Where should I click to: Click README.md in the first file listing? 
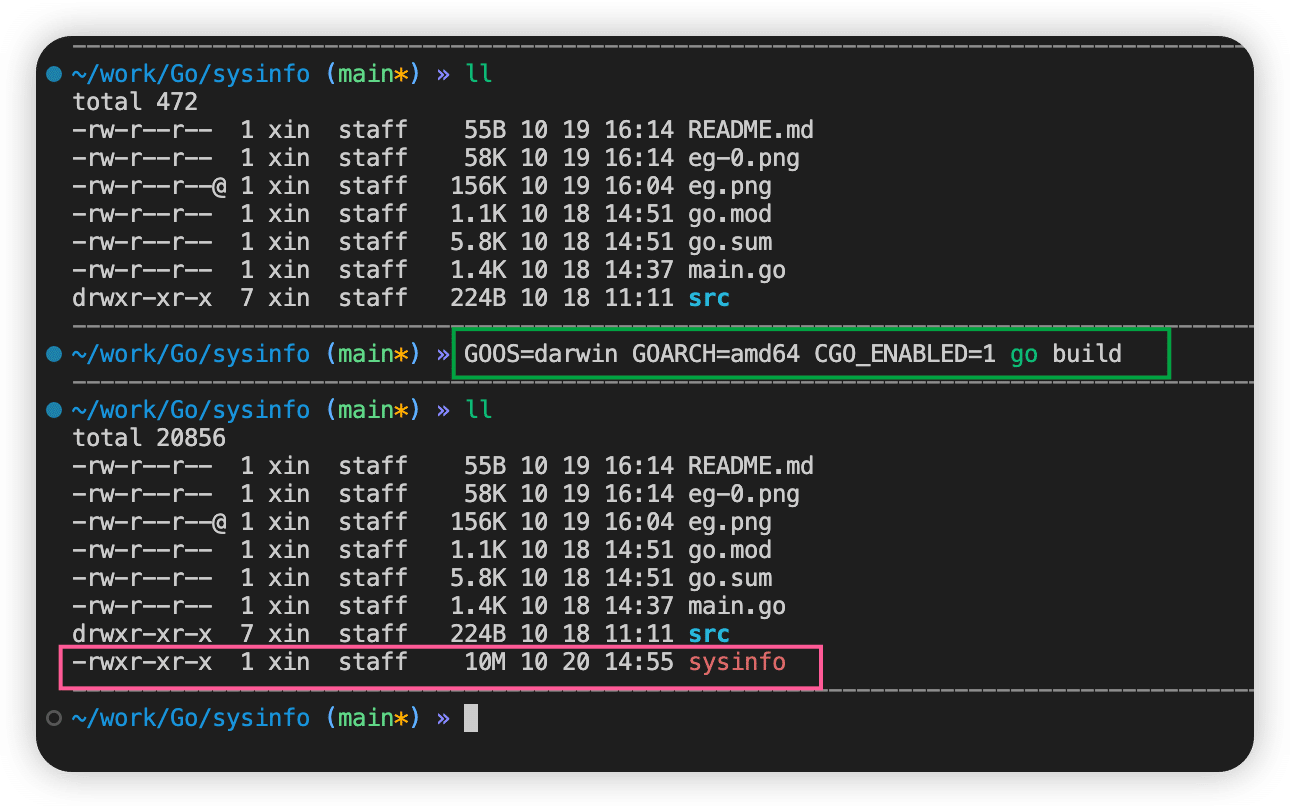pos(750,130)
